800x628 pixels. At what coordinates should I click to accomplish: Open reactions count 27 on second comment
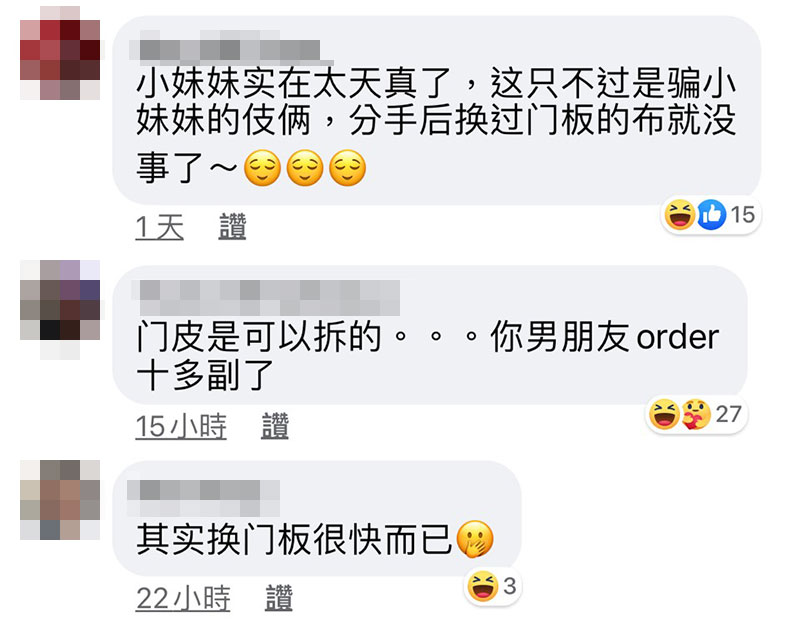(728, 414)
